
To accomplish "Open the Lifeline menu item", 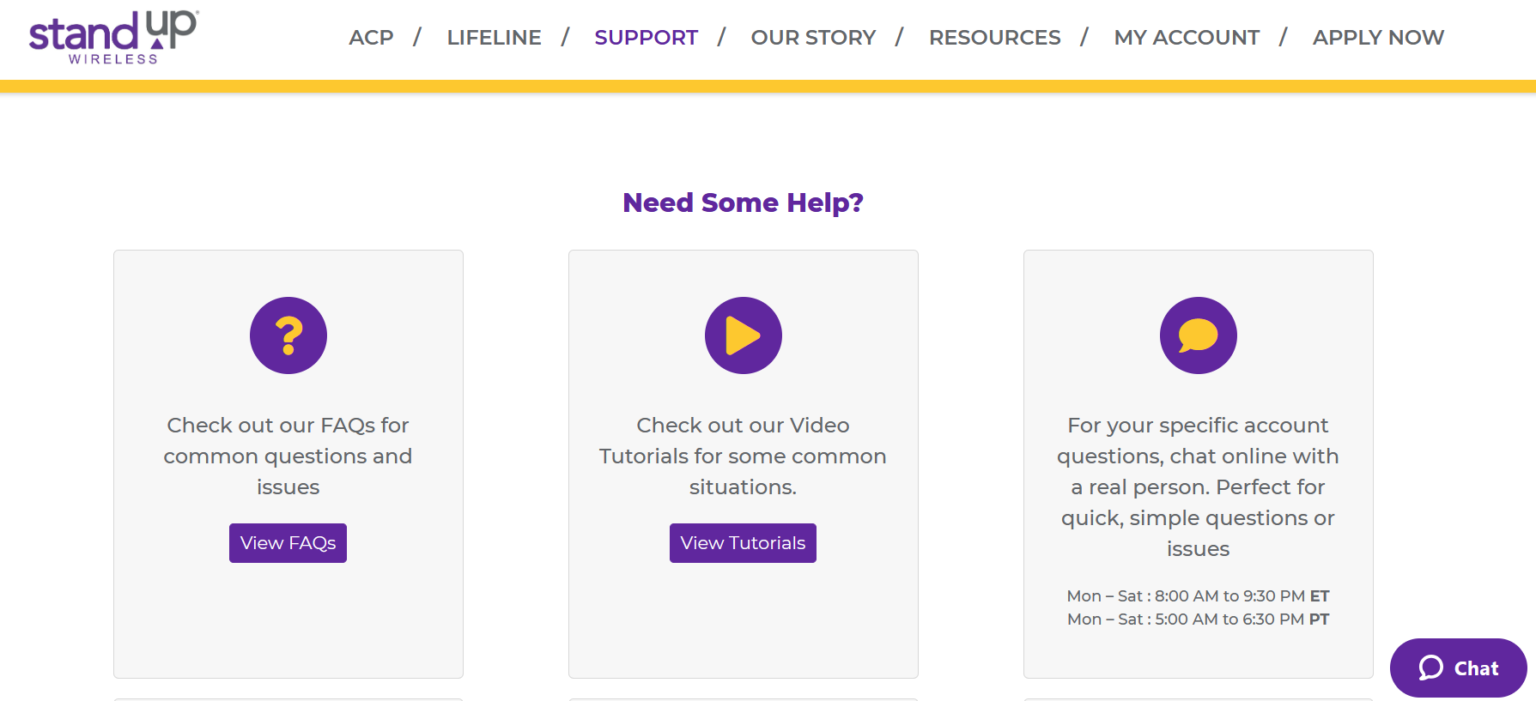I will point(494,38).
